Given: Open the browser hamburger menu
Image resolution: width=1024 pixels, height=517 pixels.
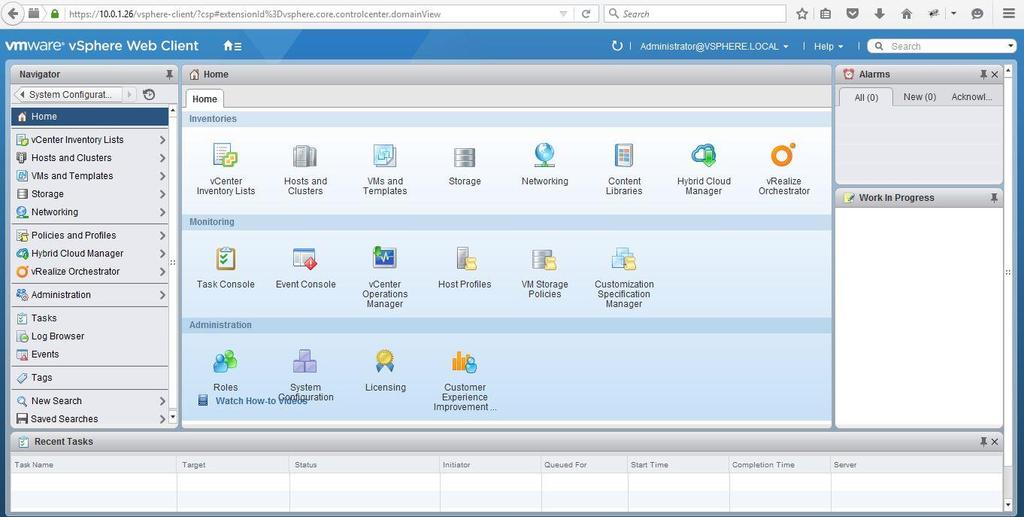Looking at the screenshot, I should (x=1008, y=14).
